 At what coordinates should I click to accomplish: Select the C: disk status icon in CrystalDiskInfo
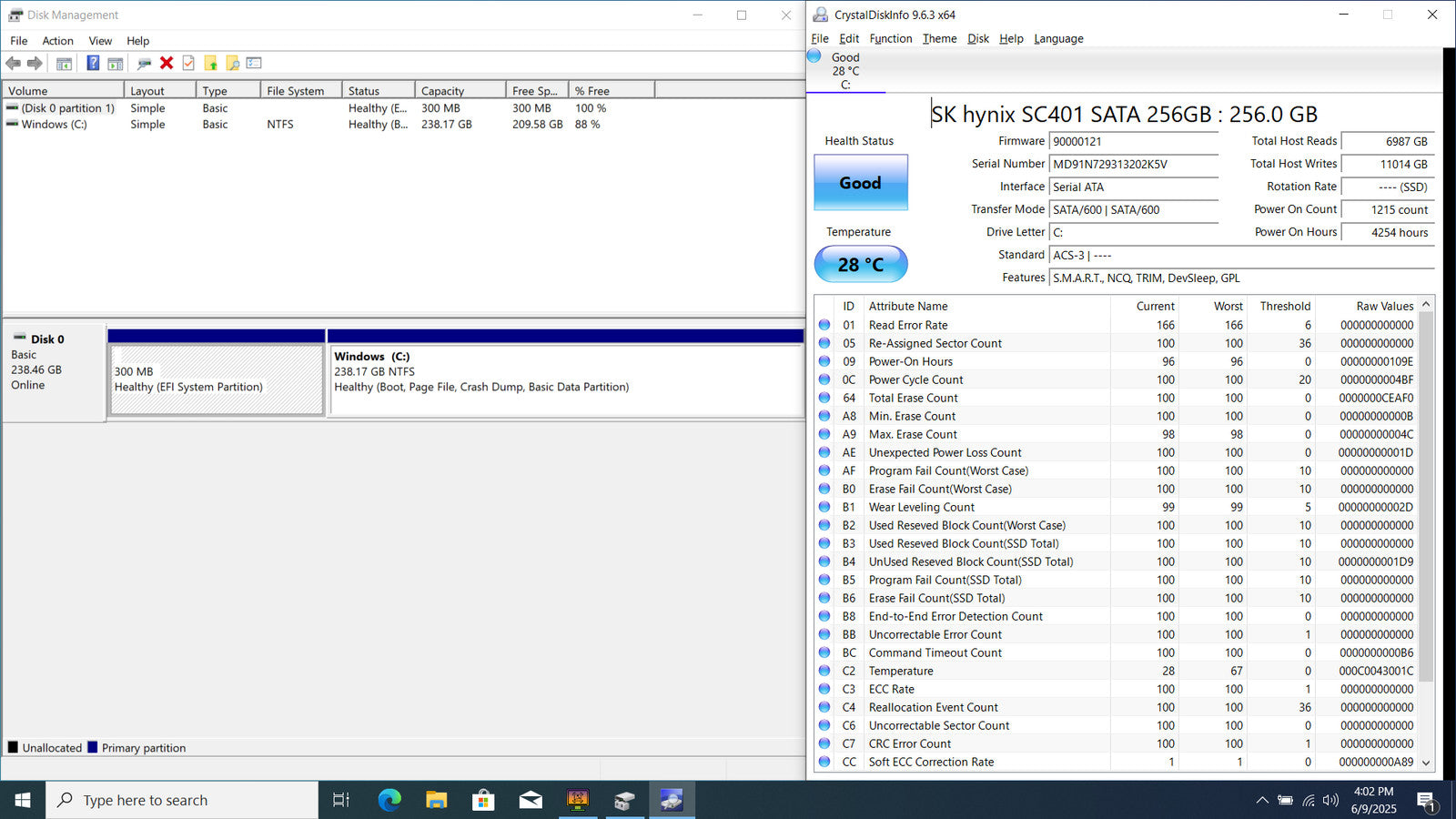tap(814, 56)
